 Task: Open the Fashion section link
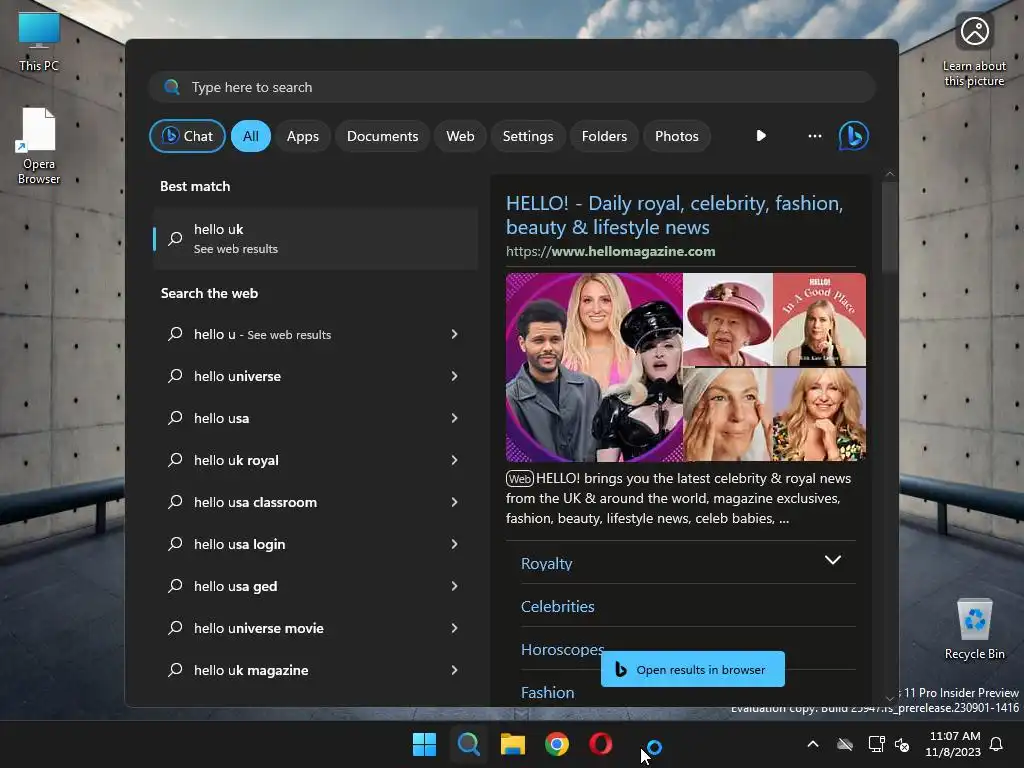547,692
